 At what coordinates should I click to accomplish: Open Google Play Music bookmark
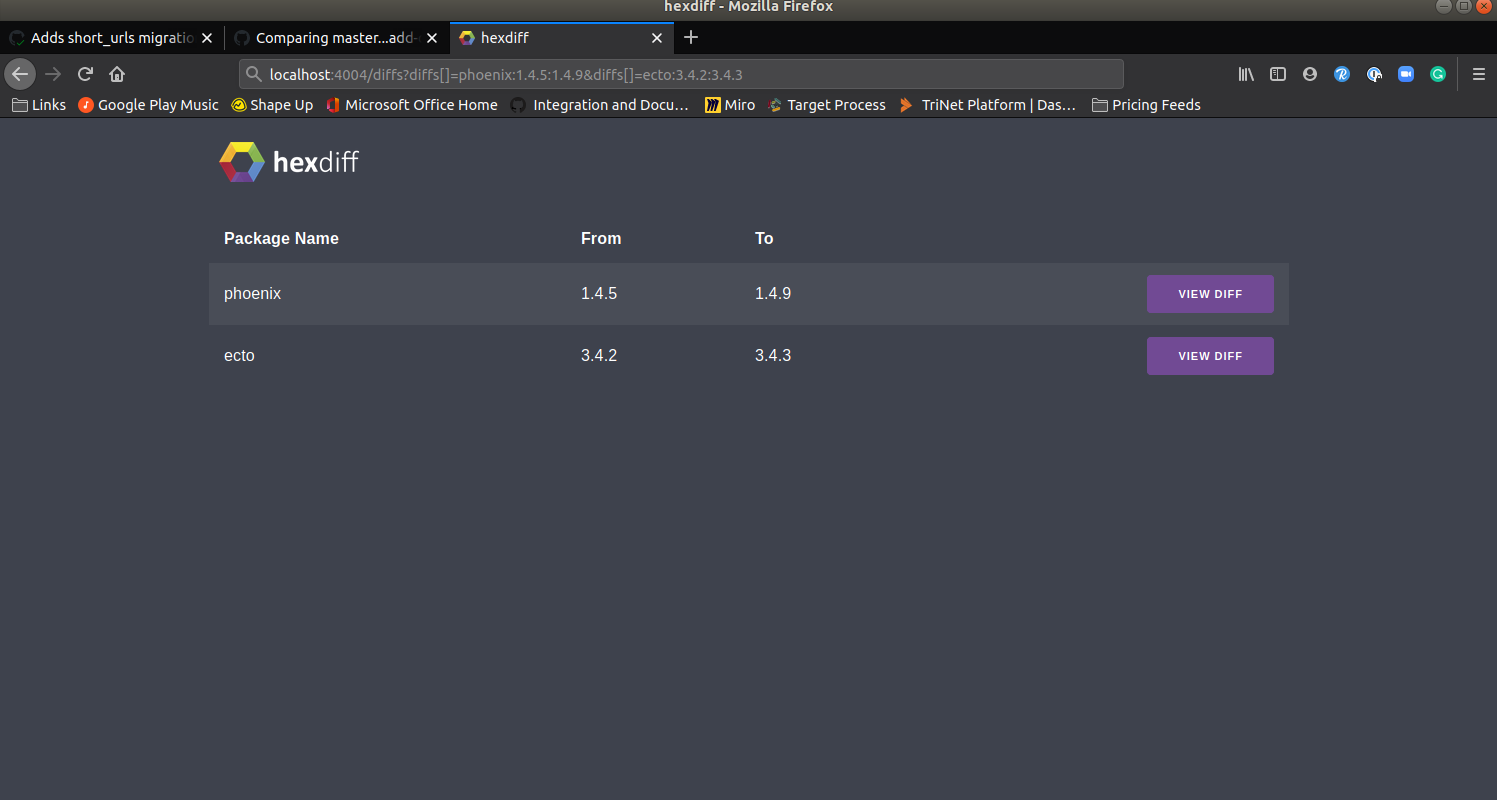148,105
